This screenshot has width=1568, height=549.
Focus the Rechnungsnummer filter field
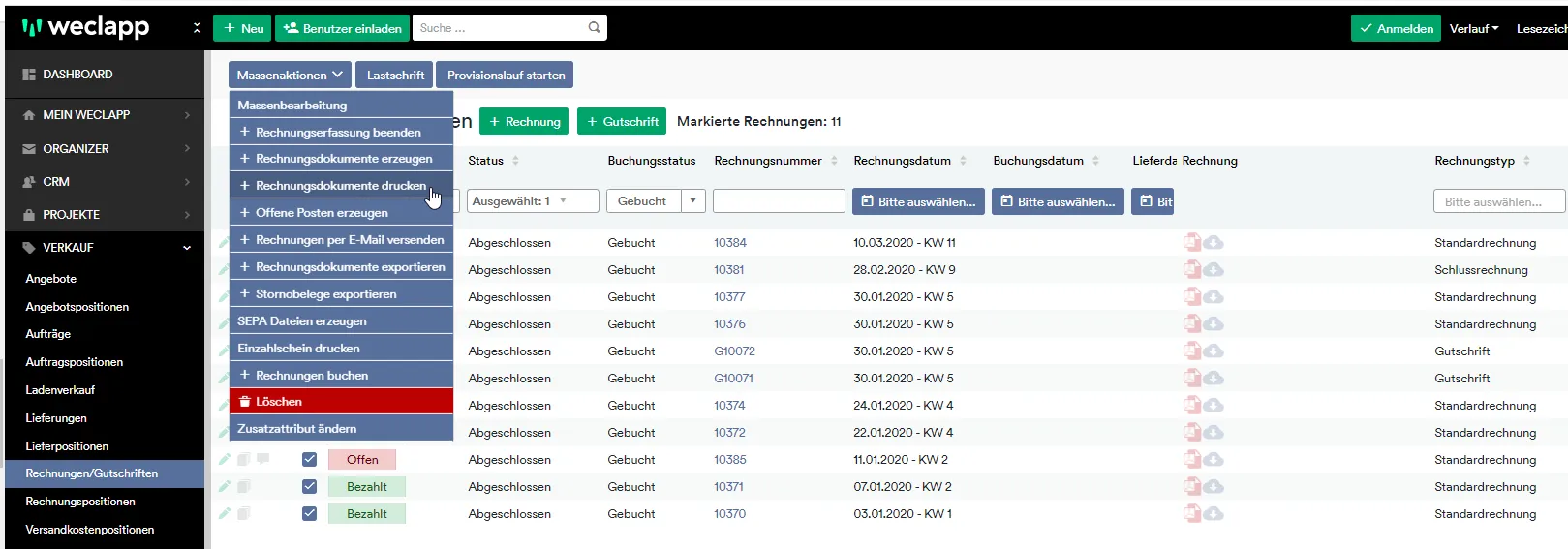(x=779, y=201)
